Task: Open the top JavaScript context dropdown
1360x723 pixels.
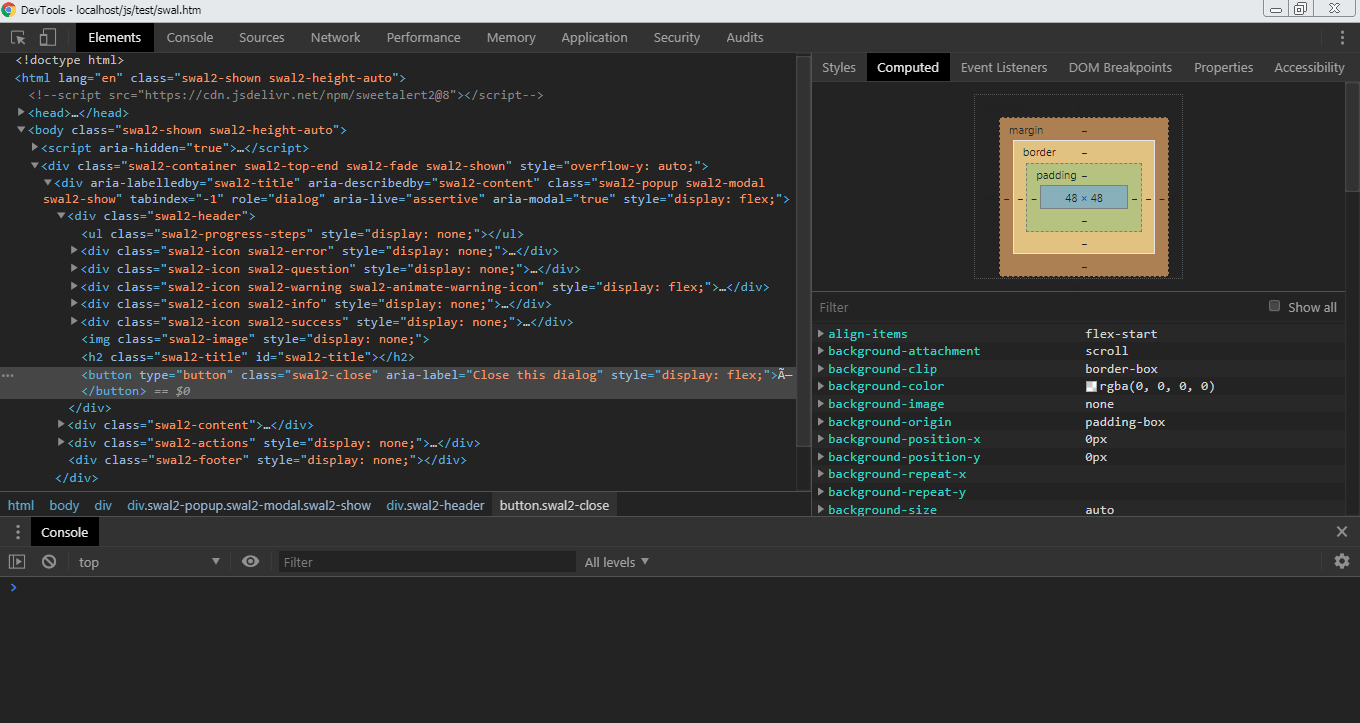Action: click(148, 562)
